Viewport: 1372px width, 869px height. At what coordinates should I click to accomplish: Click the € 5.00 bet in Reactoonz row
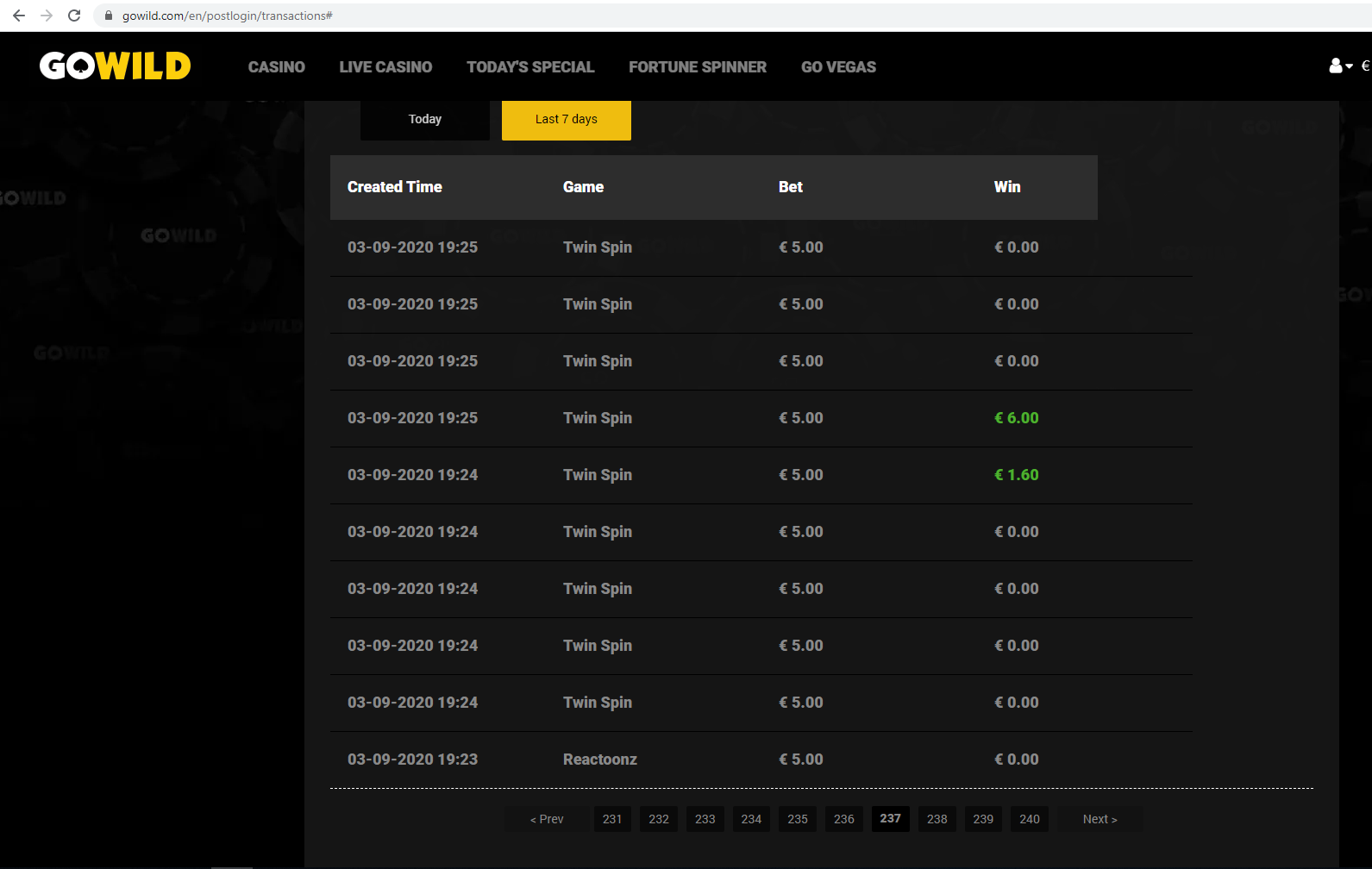tap(801, 760)
